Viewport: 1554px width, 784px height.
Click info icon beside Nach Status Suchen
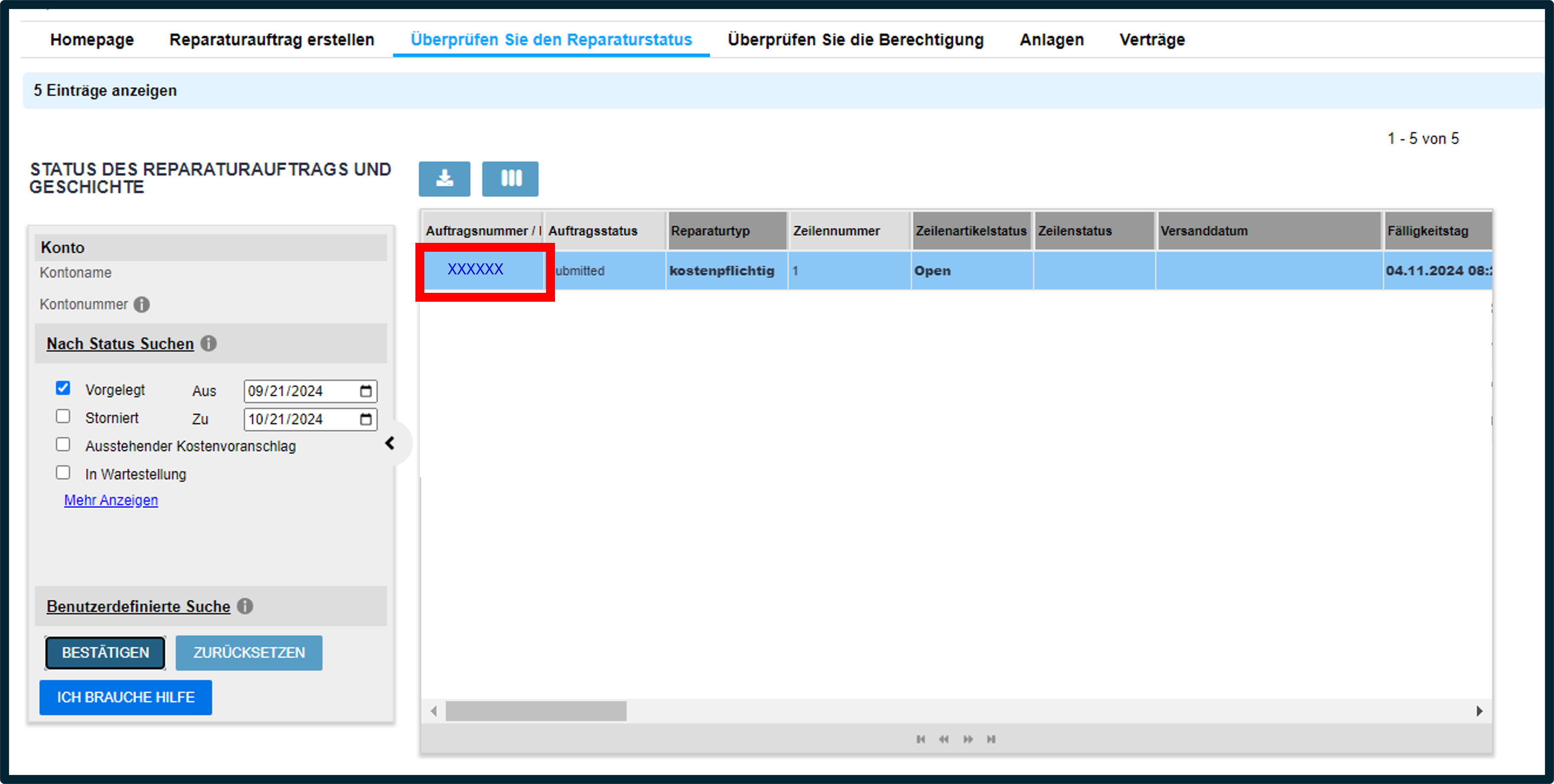pyautogui.click(x=209, y=343)
